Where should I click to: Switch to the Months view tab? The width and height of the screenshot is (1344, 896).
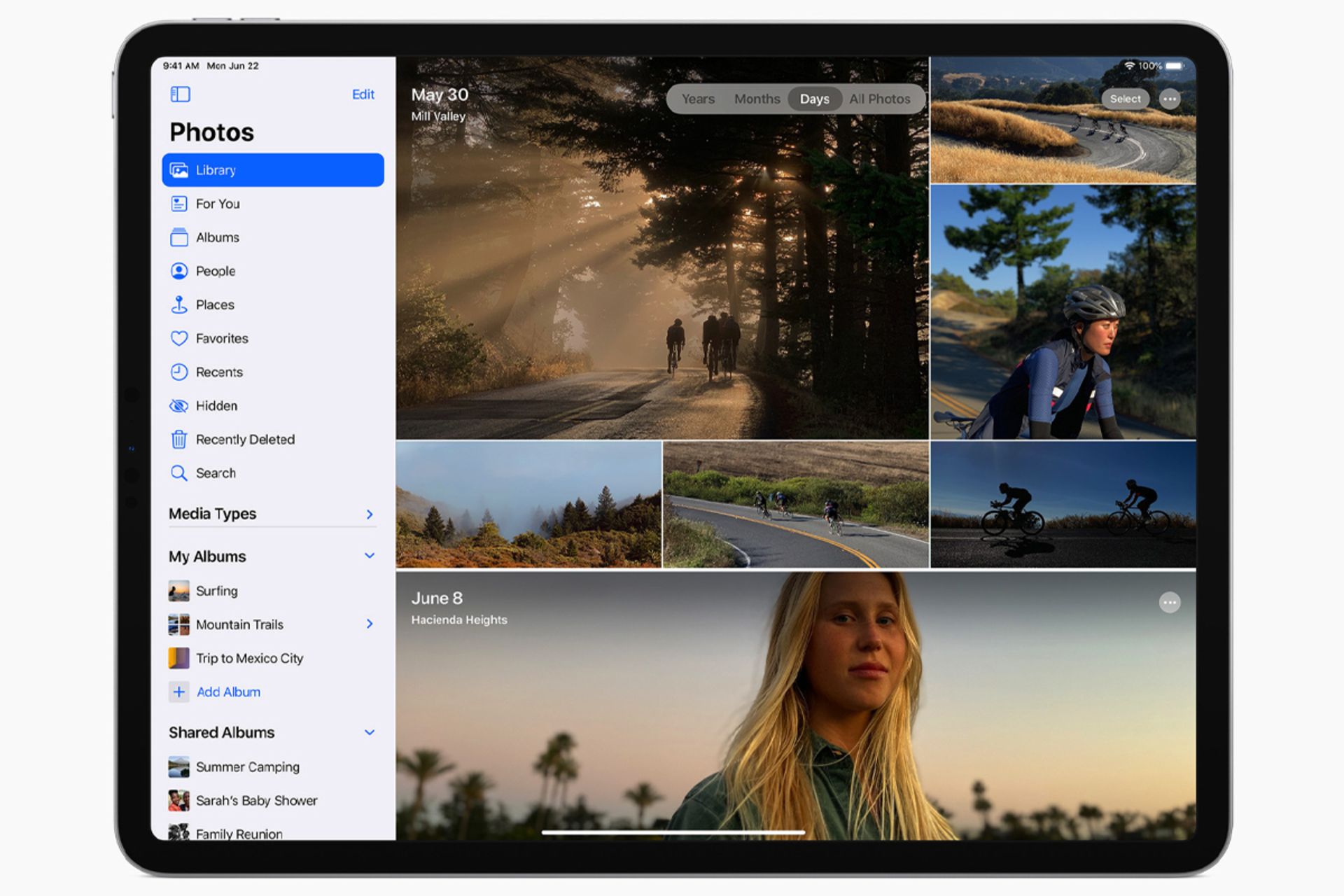coord(757,99)
